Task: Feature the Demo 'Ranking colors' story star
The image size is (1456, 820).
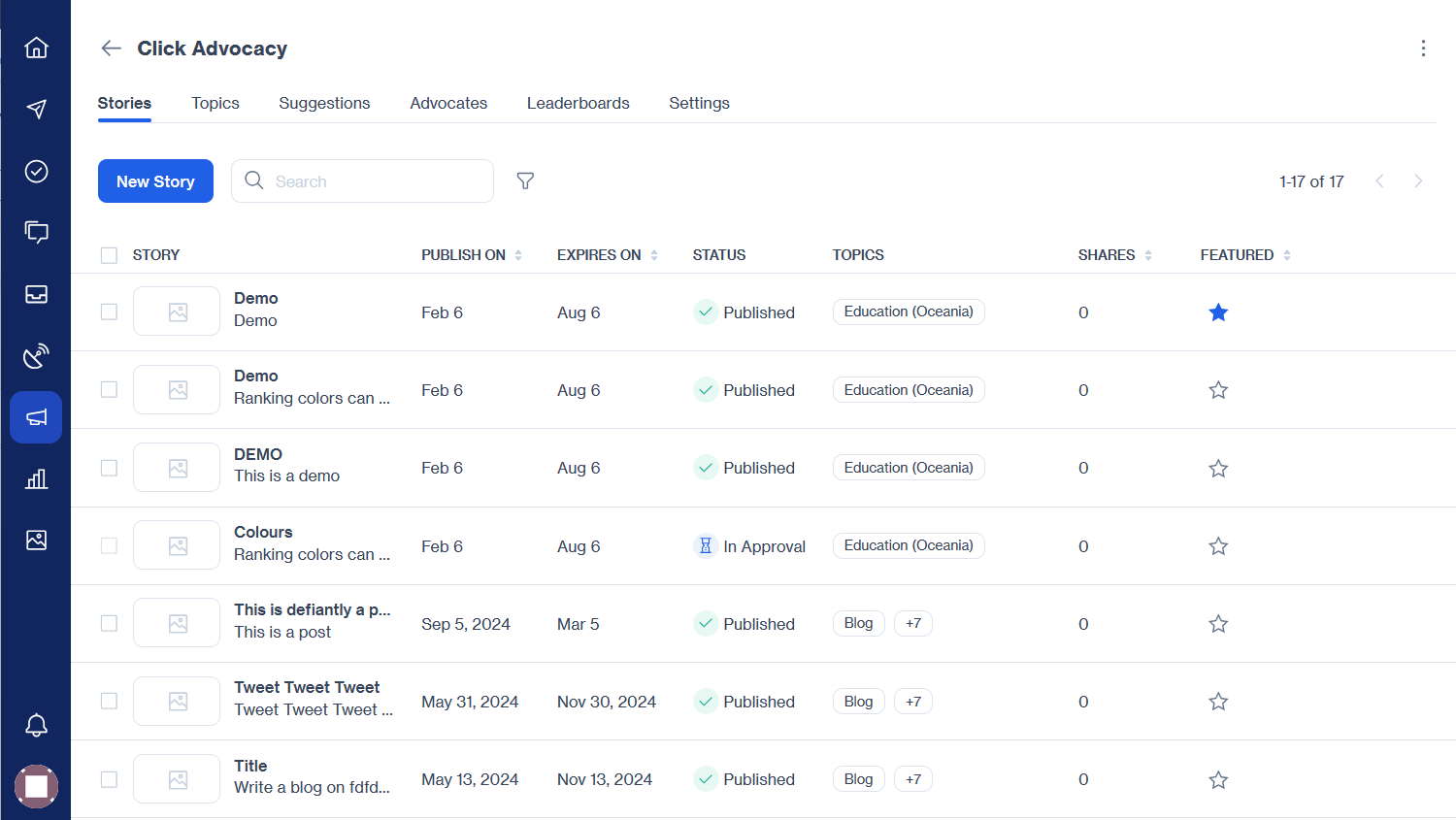Action: tap(1218, 390)
